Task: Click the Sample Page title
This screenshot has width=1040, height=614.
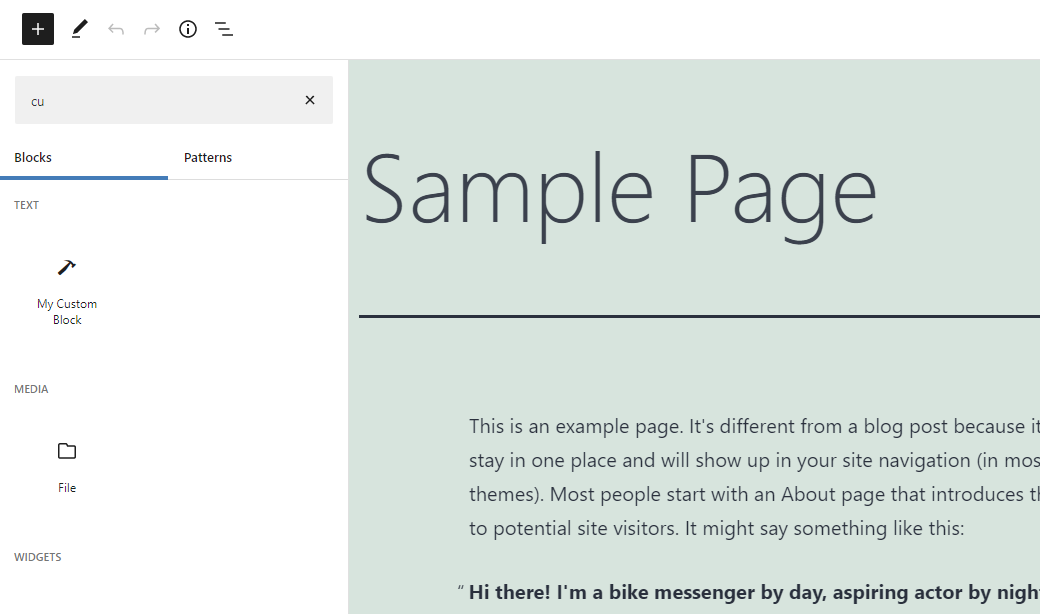Action: coord(620,192)
